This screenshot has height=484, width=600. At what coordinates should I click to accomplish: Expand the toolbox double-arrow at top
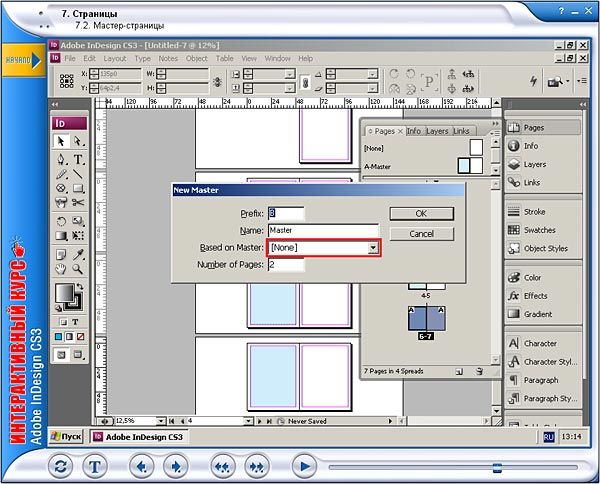click(x=55, y=104)
